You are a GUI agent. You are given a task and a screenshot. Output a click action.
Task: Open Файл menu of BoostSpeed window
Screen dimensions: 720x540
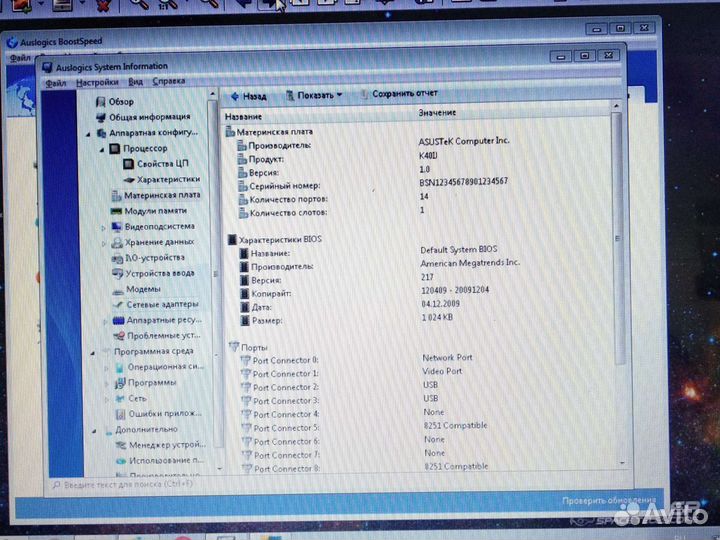[20, 58]
